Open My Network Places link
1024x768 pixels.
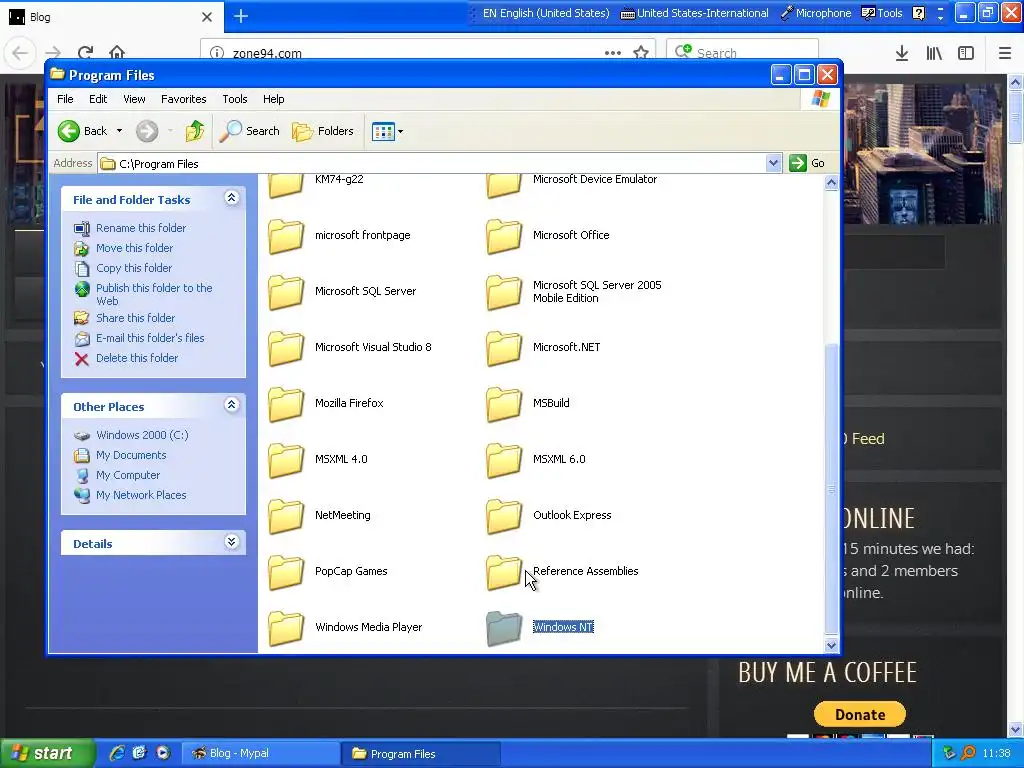click(140, 495)
